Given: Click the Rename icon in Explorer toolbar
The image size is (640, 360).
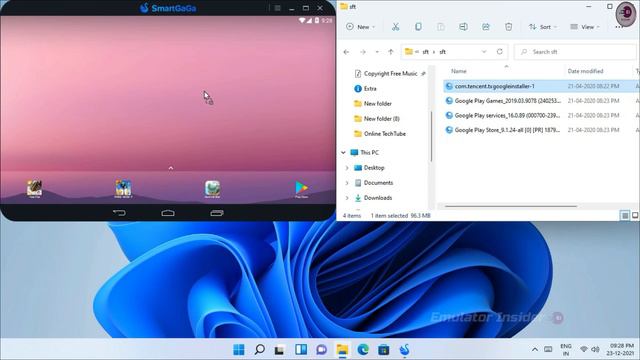Looking at the screenshot, I should coord(463,27).
